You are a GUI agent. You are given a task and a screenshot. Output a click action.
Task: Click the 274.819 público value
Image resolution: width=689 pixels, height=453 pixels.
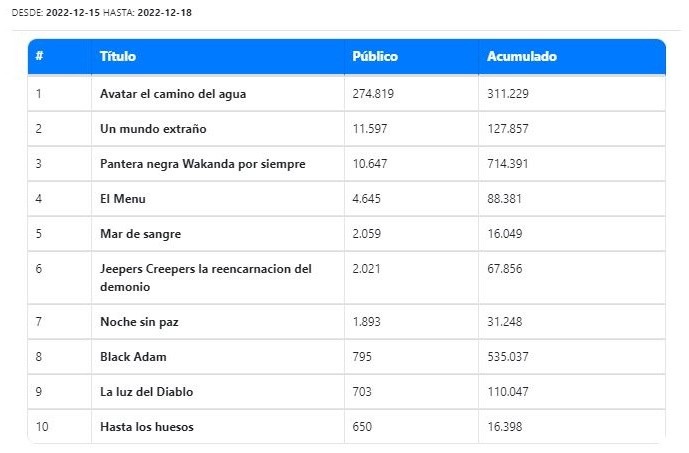[x=374, y=94]
